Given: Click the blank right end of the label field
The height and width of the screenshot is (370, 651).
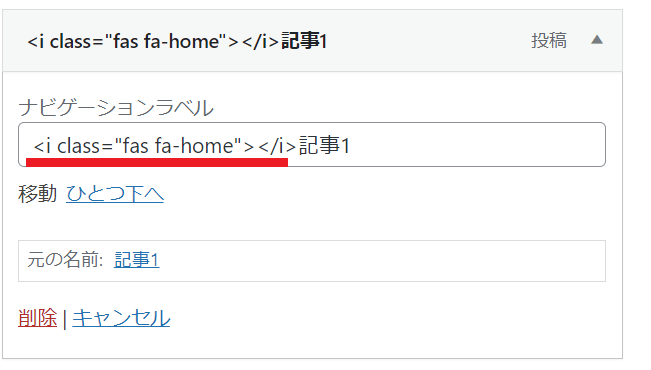Looking at the screenshot, I should point(477,145).
